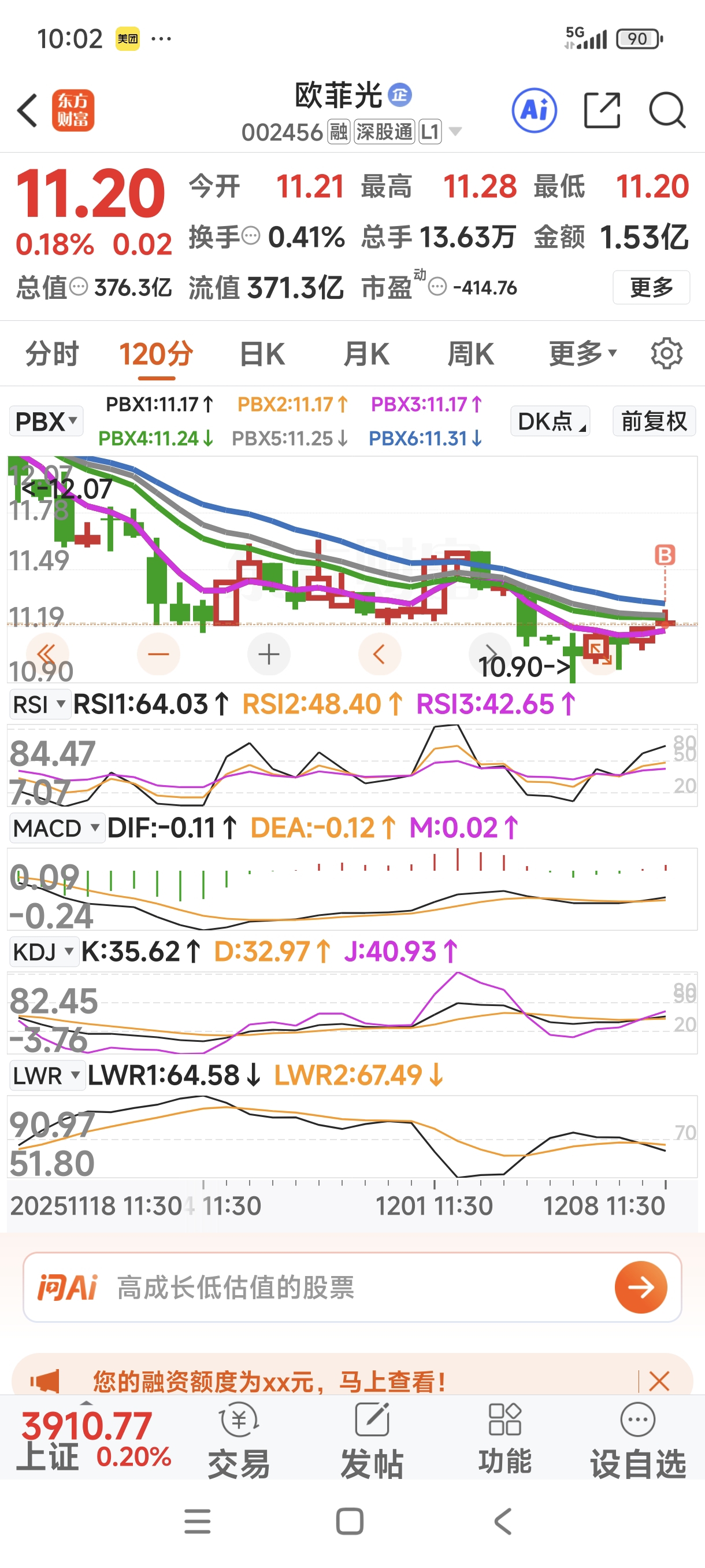Viewport: 705px width, 1568px height.
Task: Switch to 月K tab
Action: 366,353
